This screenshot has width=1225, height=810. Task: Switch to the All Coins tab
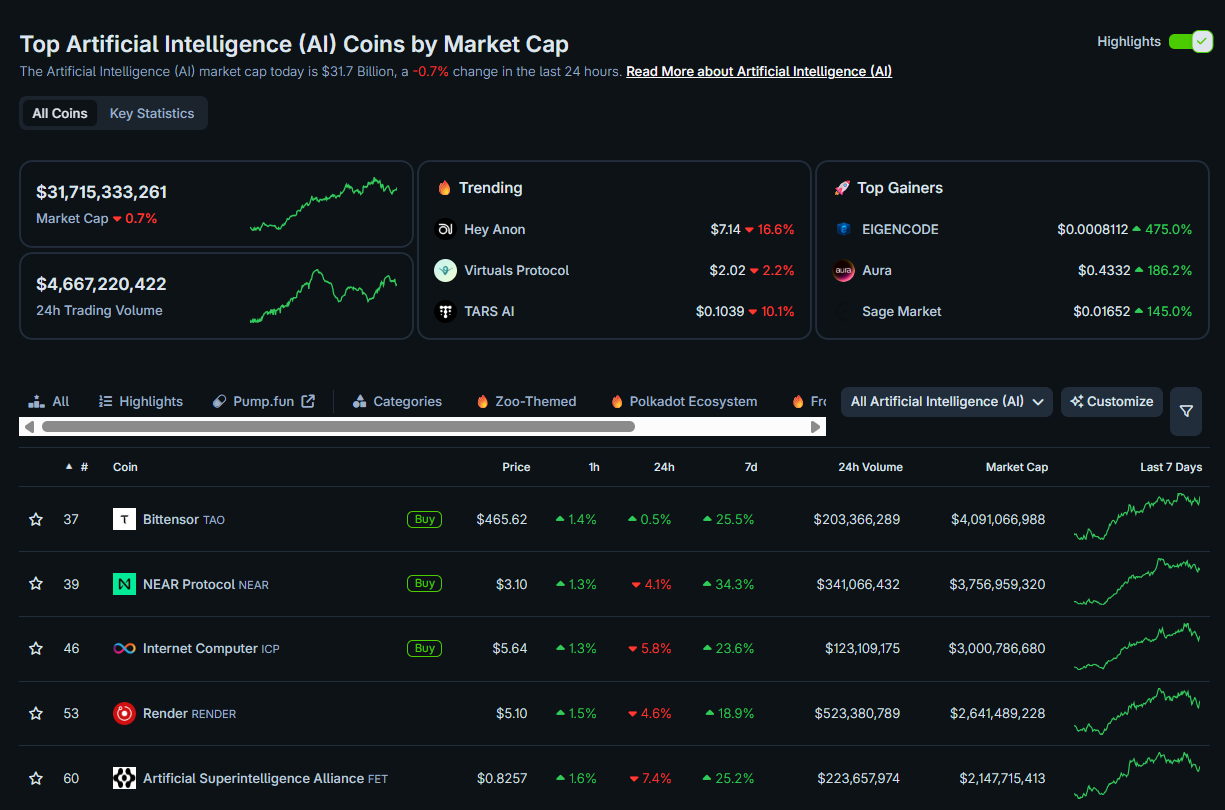click(60, 113)
